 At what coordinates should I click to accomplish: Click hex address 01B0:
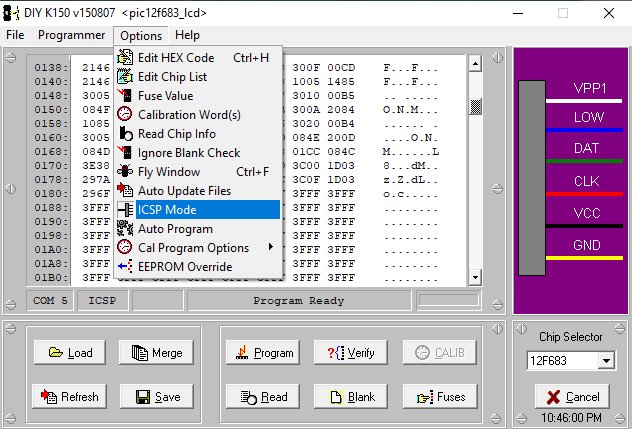pyautogui.click(x=51, y=277)
